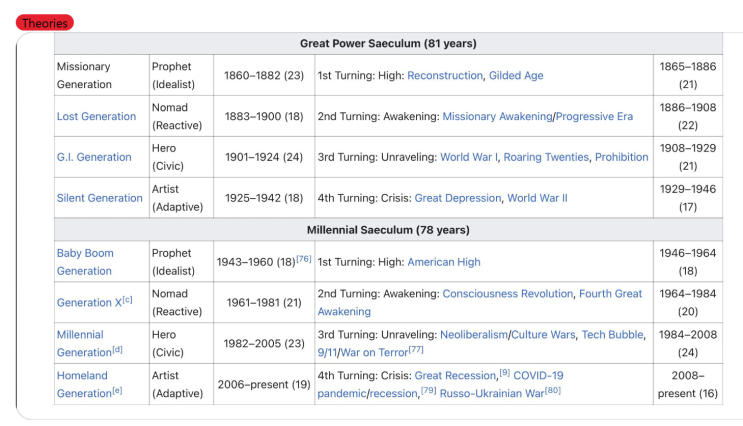The height and width of the screenshot is (426, 743).
Task: Open the War on Terror link
Action: (374, 353)
